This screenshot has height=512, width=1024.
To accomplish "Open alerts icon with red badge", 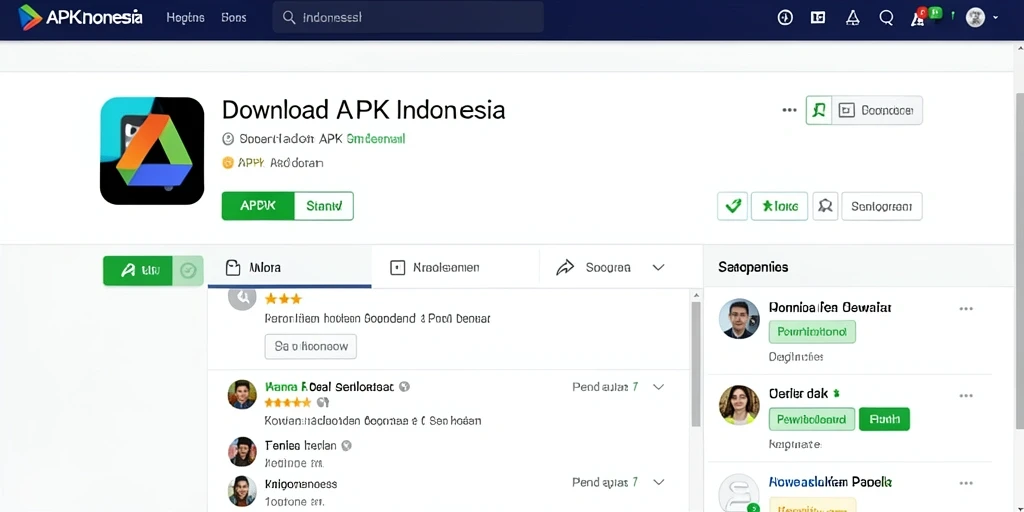I will point(918,18).
